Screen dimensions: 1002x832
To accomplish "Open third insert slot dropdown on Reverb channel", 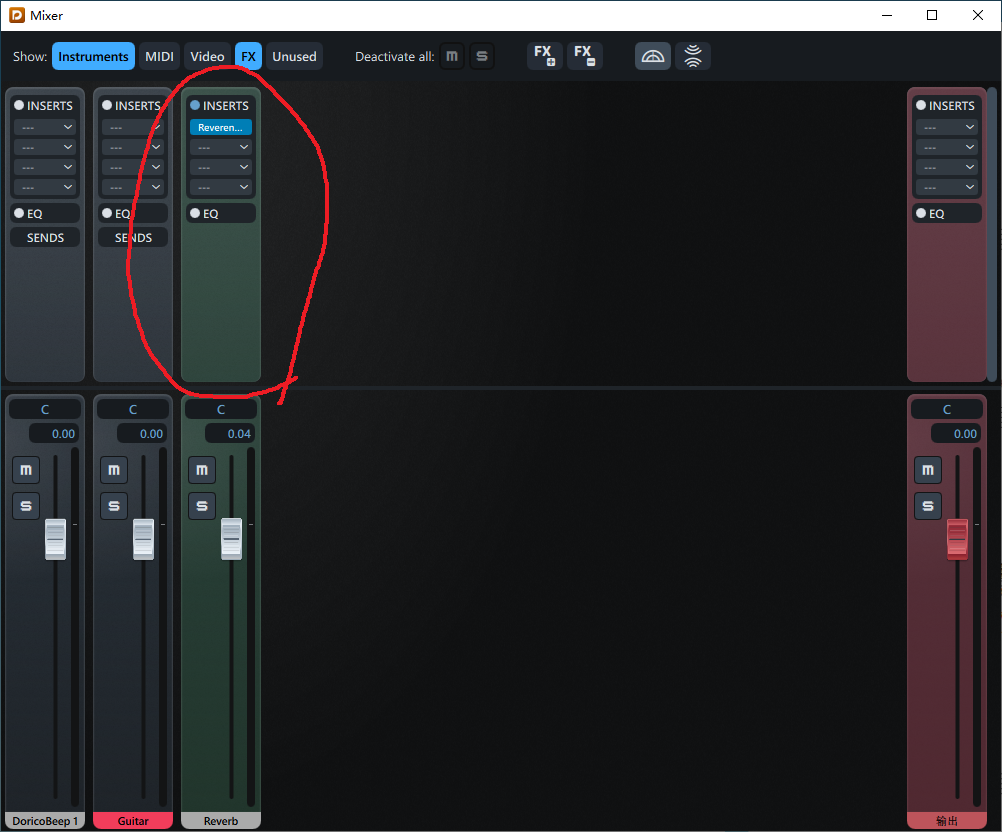I will pos(221,167).
